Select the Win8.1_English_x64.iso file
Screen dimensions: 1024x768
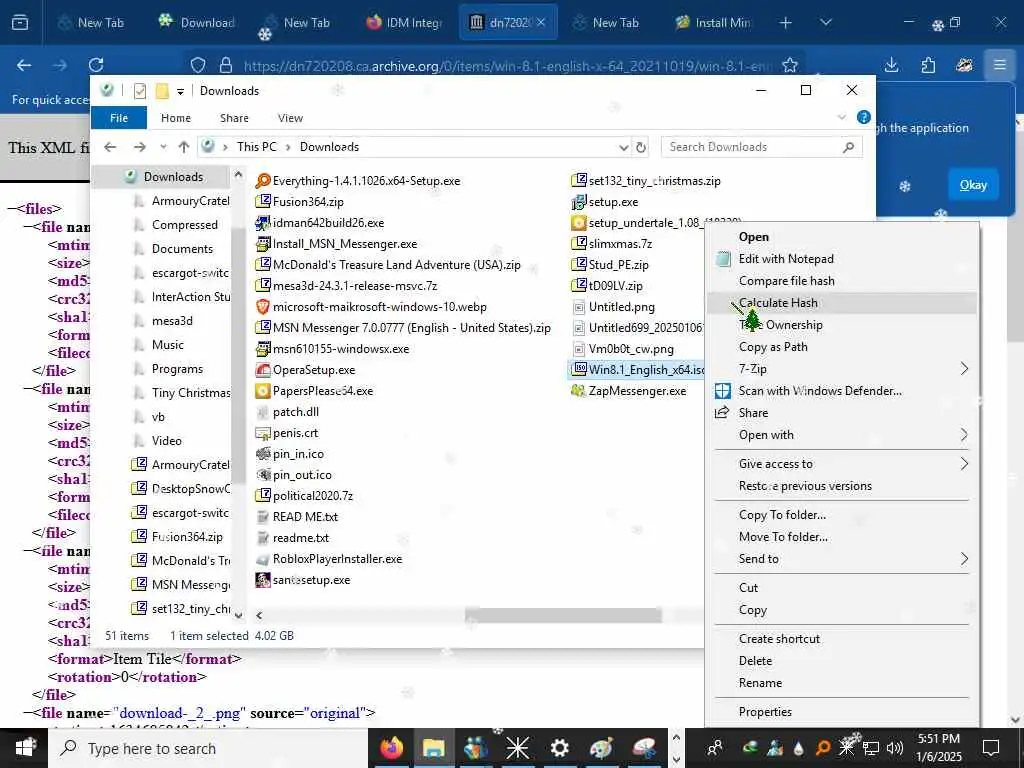[x=637, y=370]
